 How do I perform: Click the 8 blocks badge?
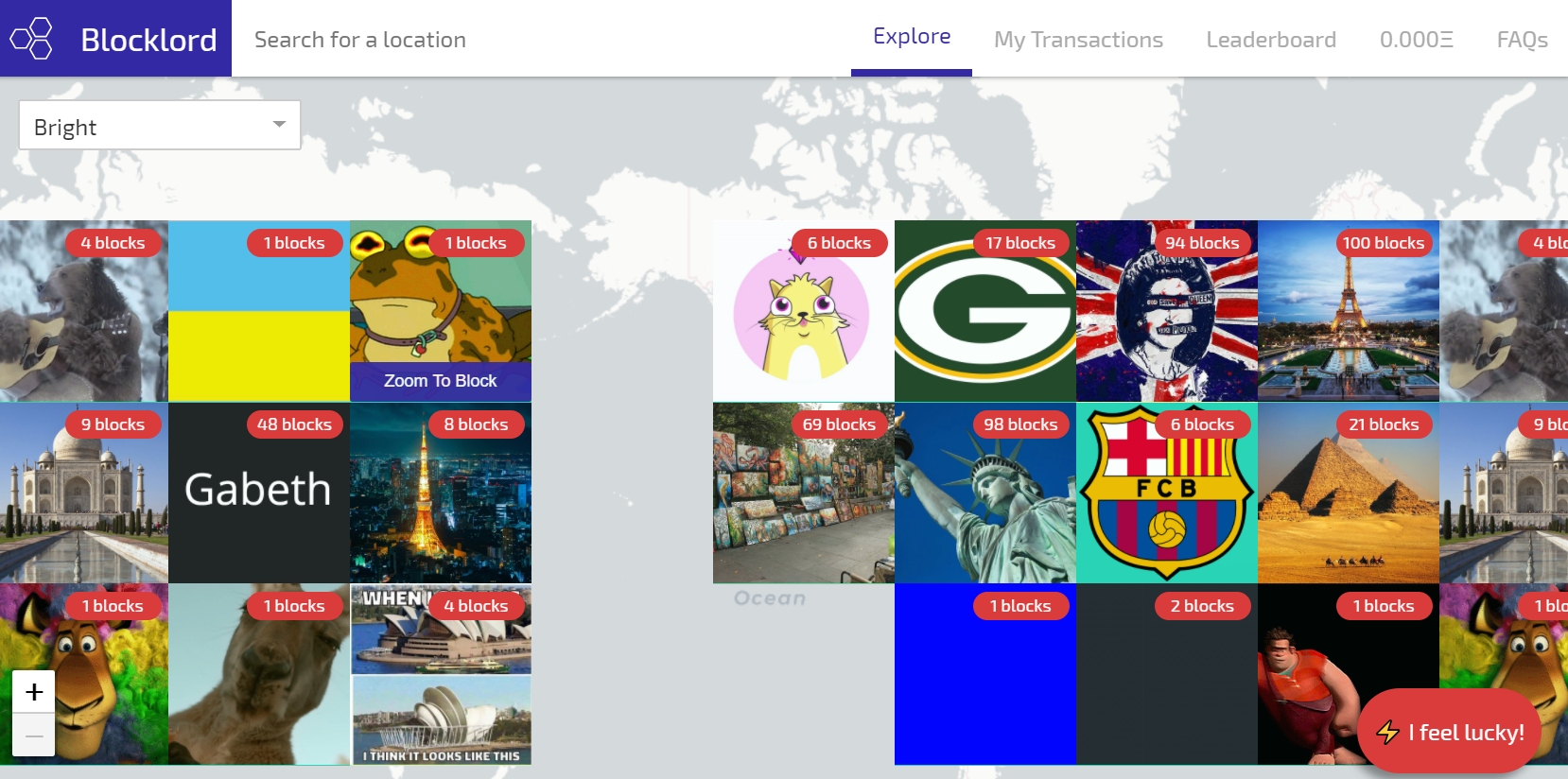pyautogui.click(x=476, y=424)
